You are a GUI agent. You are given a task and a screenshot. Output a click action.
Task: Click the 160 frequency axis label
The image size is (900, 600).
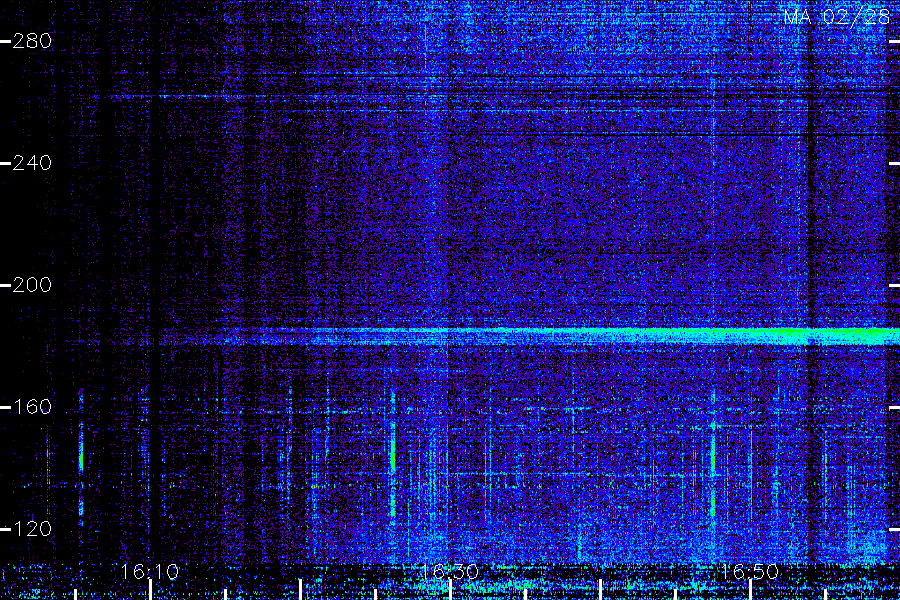point(32,407)
